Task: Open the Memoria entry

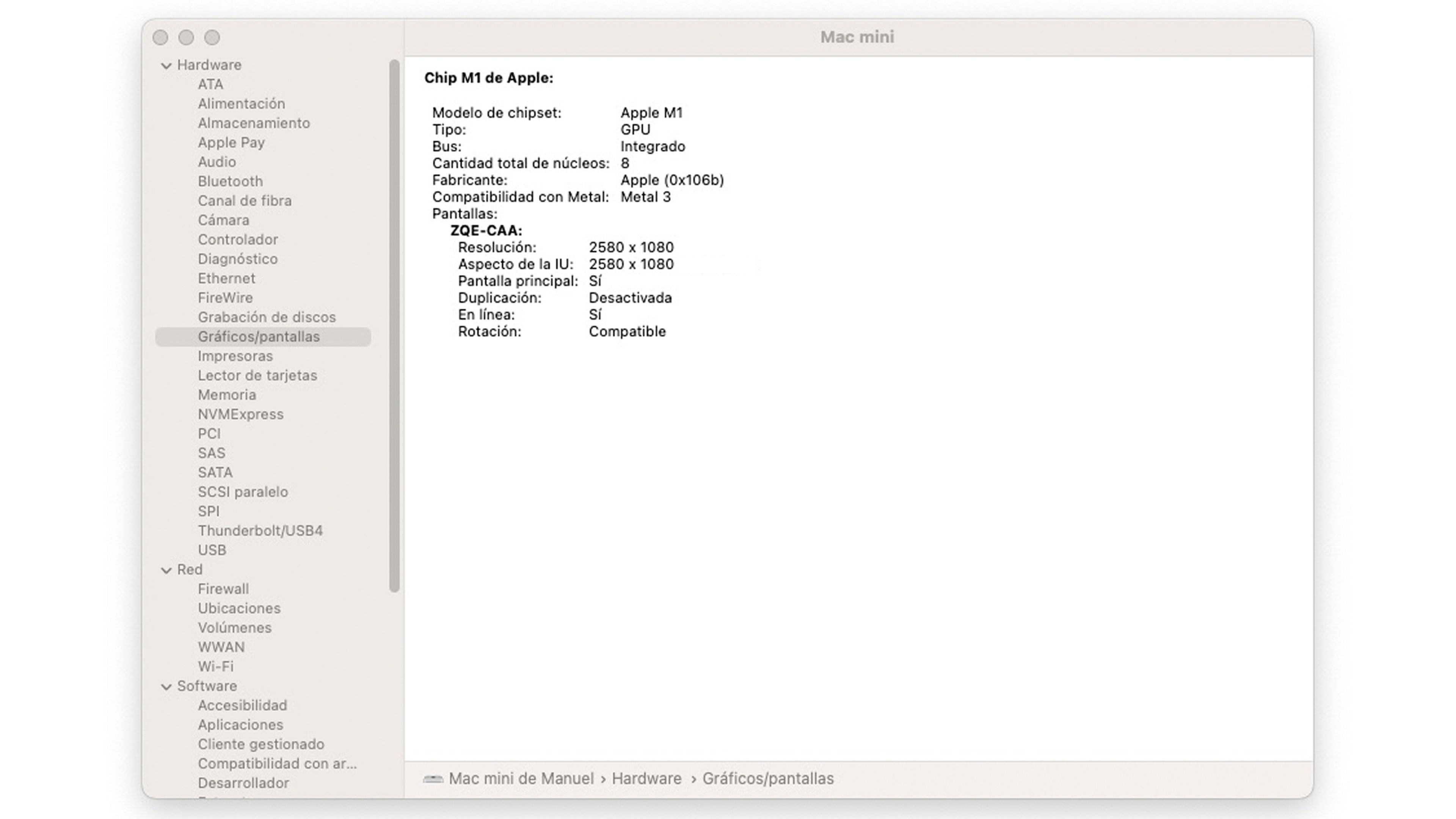Action: point(227,394)
